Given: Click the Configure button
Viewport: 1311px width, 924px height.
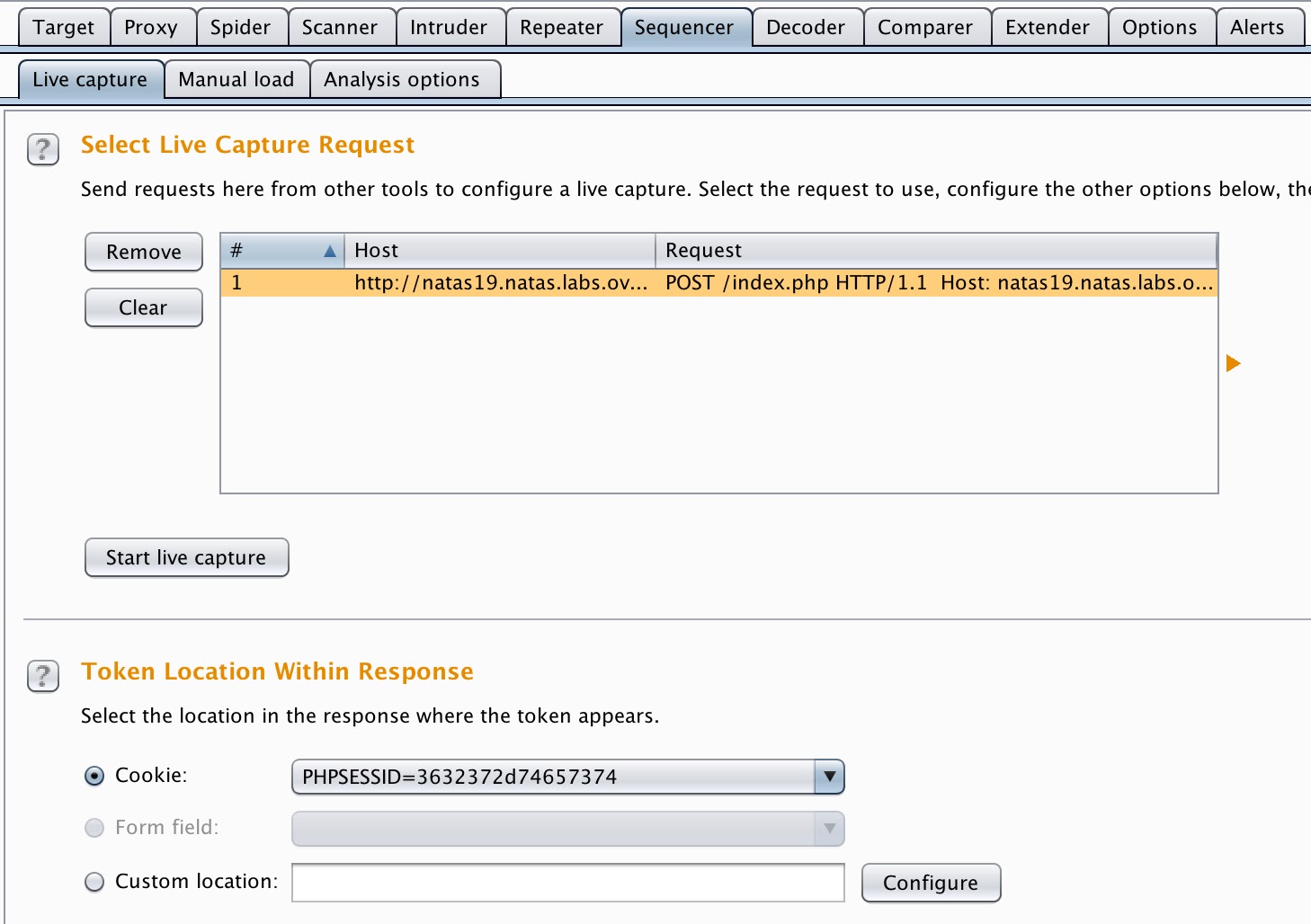Looking at the screenshot, I should [931, 883].
